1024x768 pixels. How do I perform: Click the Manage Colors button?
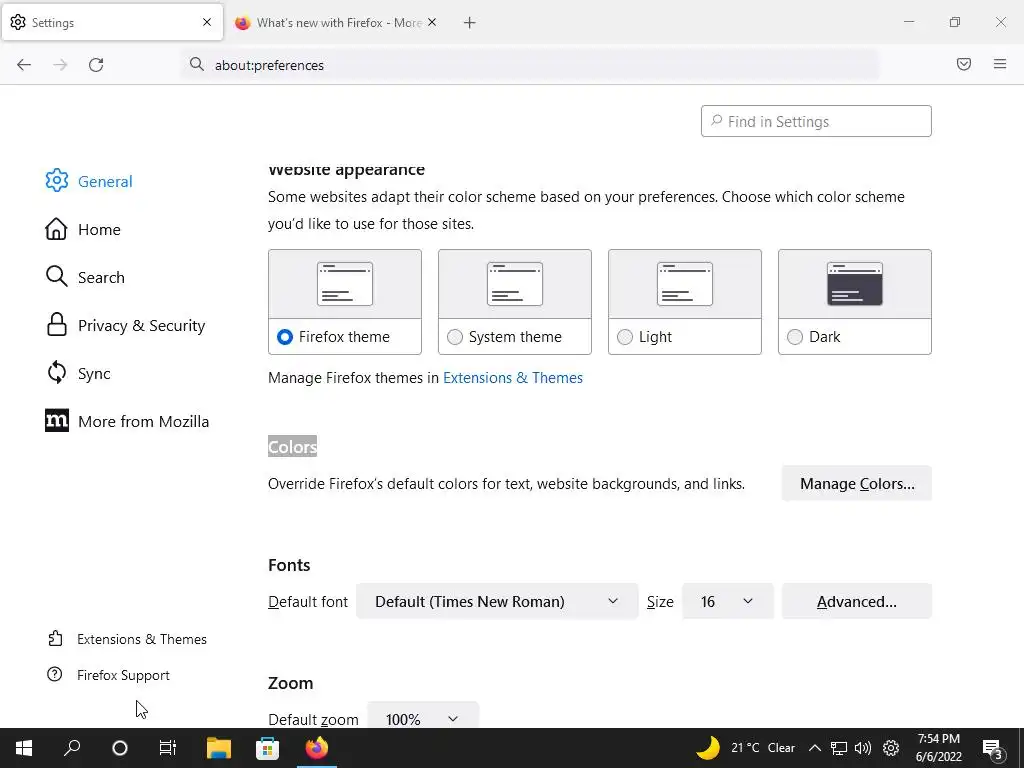pos(857,483)
